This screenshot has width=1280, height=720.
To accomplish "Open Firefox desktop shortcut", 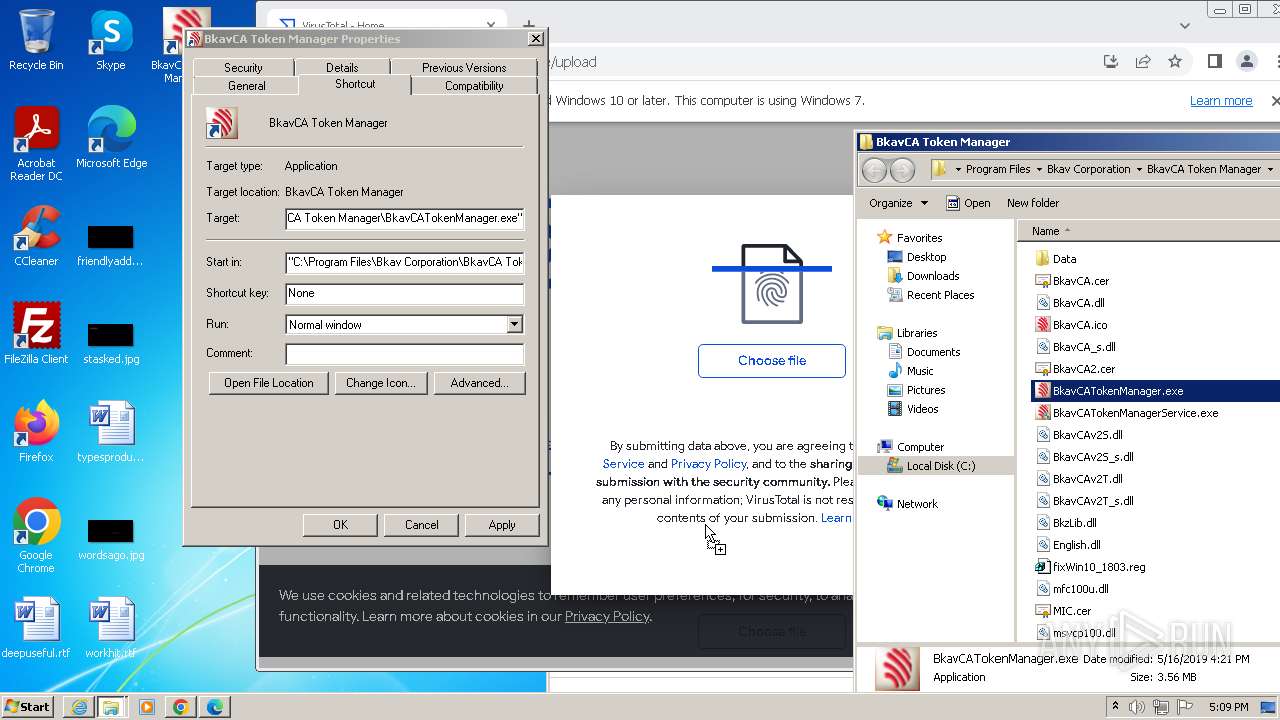I will pyautogui.click(x=36, y=432).
